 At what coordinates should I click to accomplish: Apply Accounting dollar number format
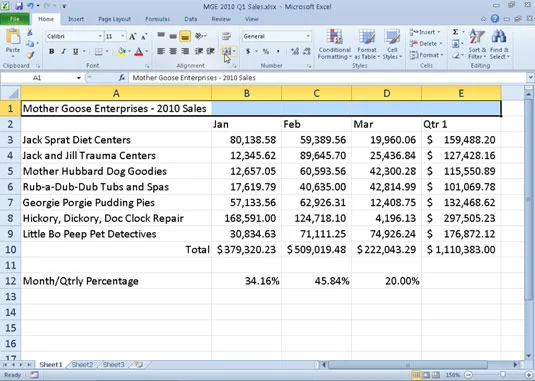(x=248, y=52)
